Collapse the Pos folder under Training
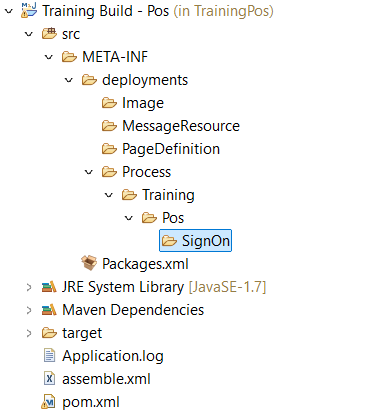372x412 pixels. click(129, 218)
